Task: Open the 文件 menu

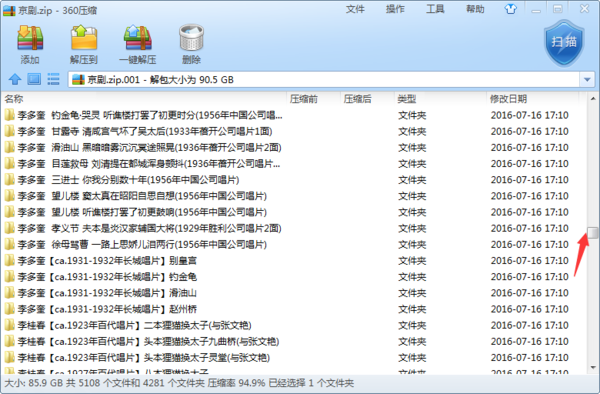Action: click(355, 9)
